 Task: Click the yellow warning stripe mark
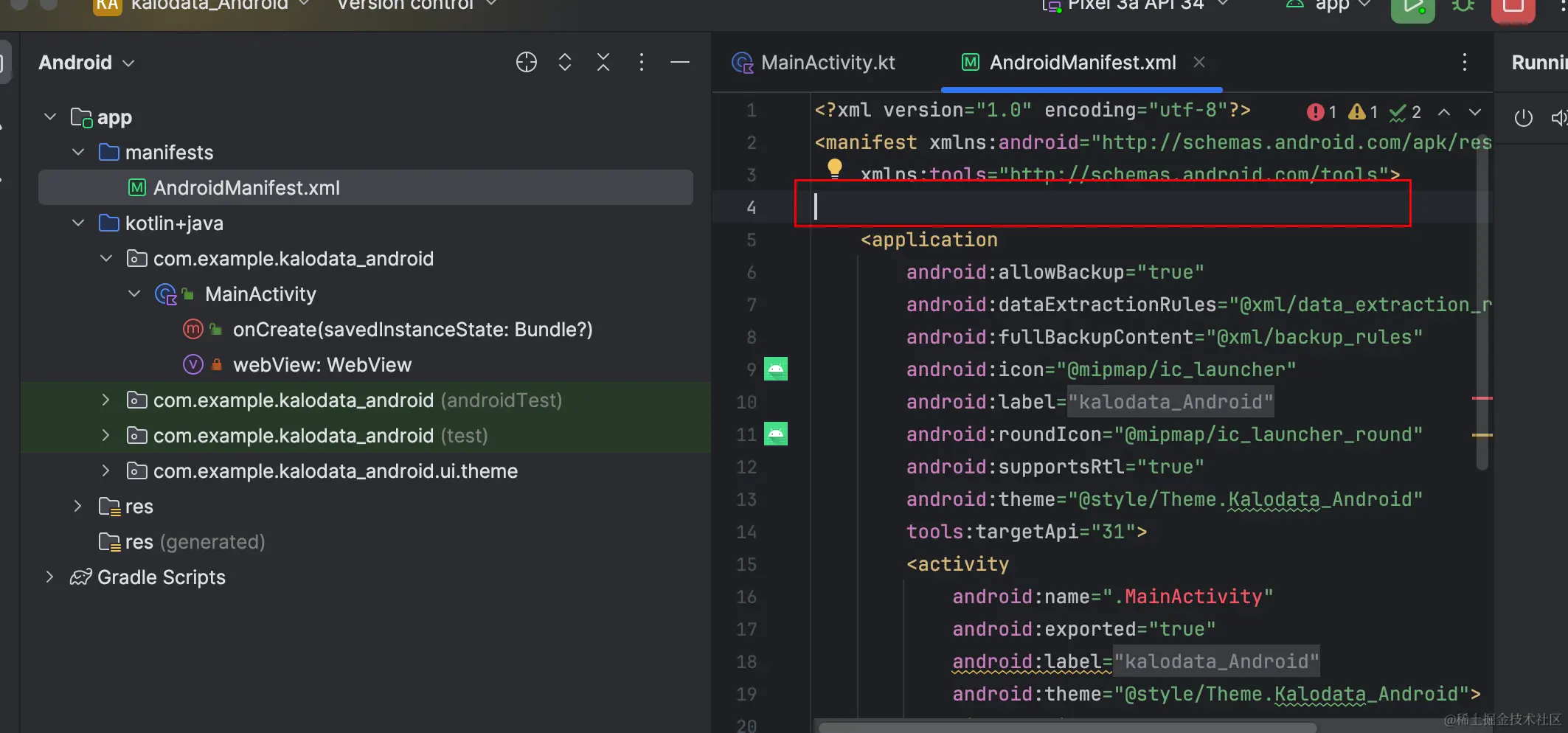pos(1482,435)
